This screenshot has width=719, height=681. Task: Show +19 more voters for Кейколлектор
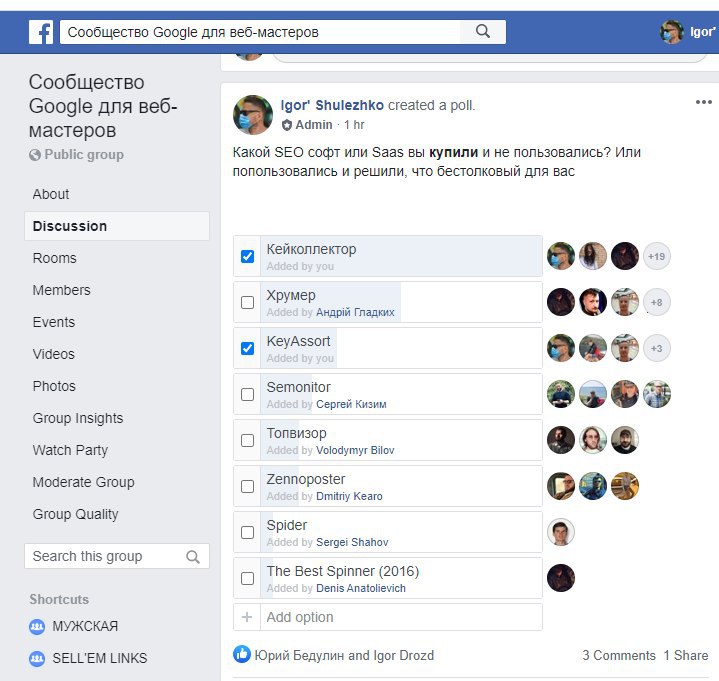coord(657,256)
